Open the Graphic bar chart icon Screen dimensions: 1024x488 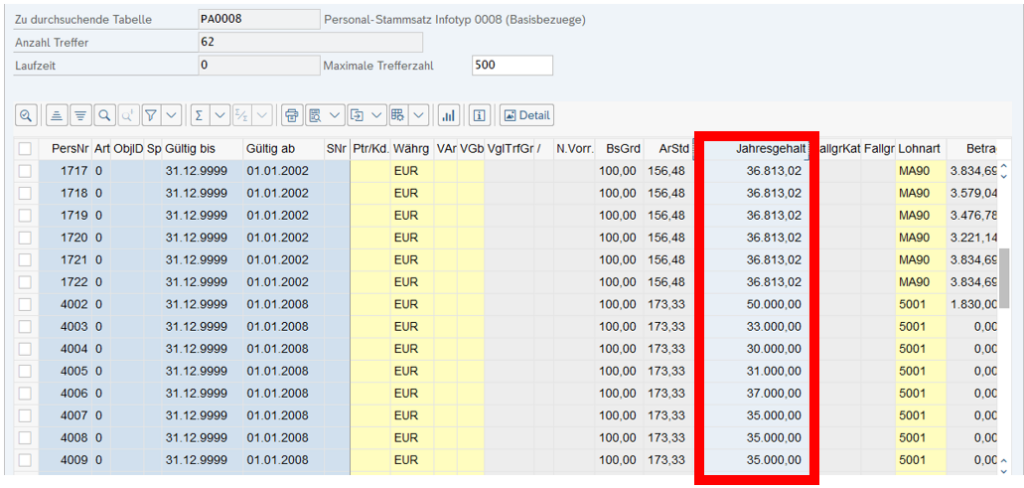point(450,116)
